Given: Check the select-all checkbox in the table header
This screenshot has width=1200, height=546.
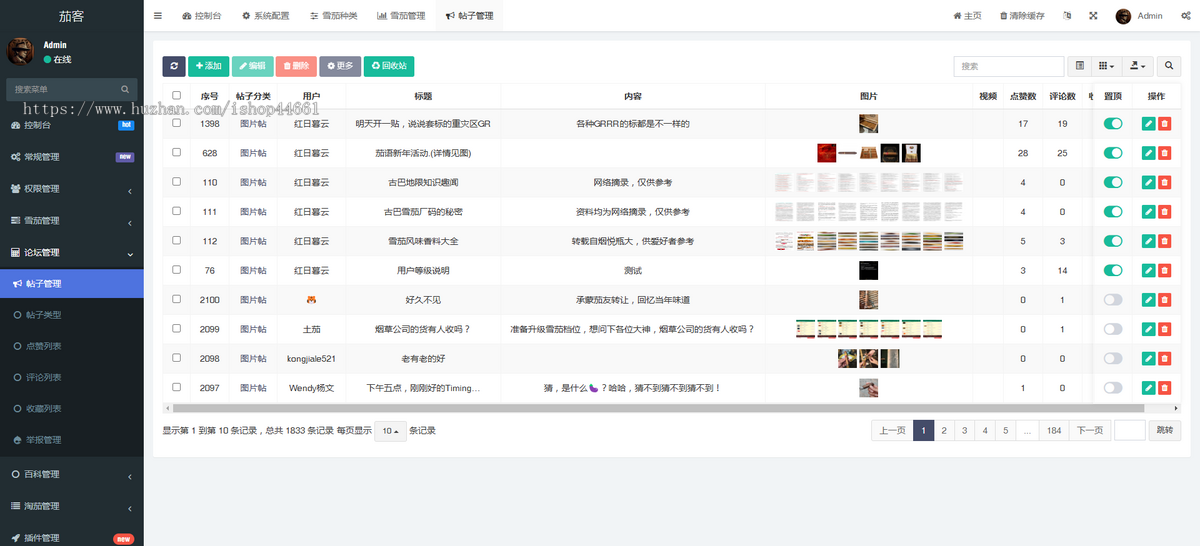Looking at the screenshot, I should 177,96.
